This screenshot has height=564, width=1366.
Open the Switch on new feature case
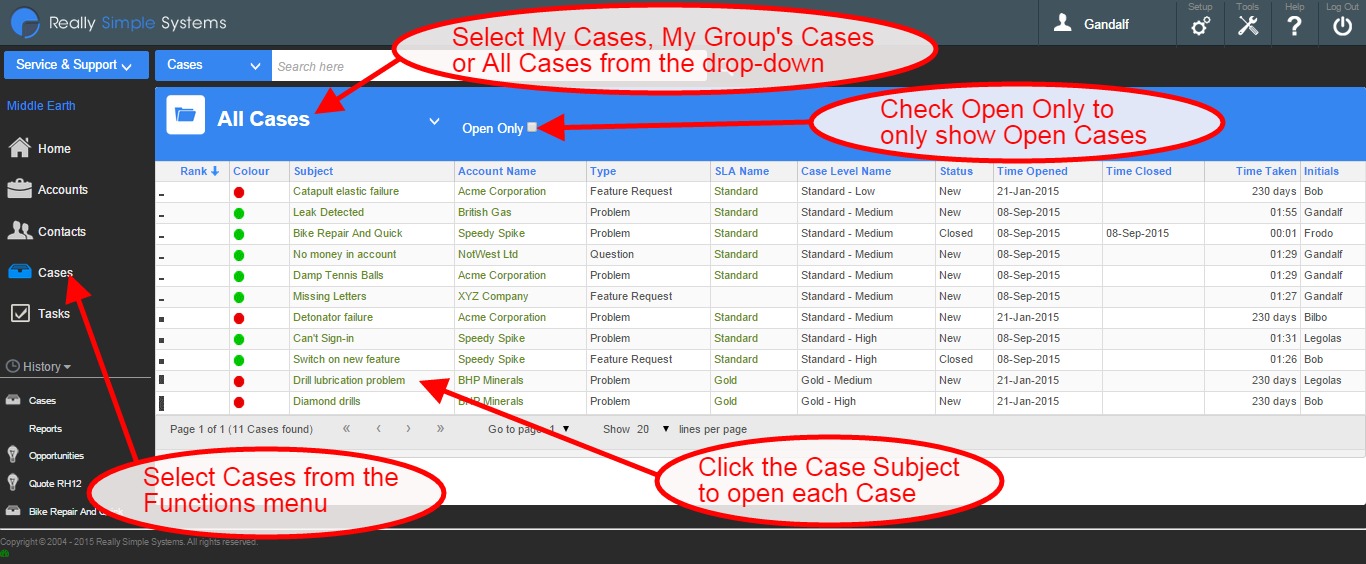(x=346, y=359)
